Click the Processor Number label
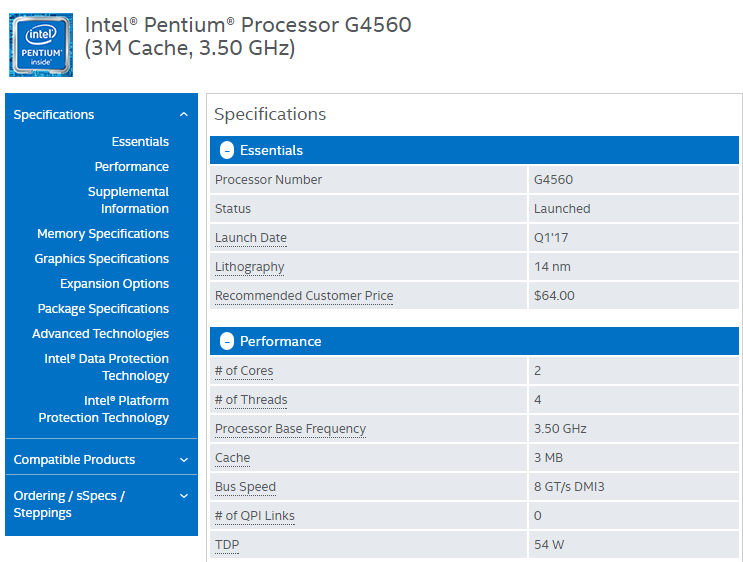Image resolution: width=743 pixels, height=562 pixels. pos(268,180)
